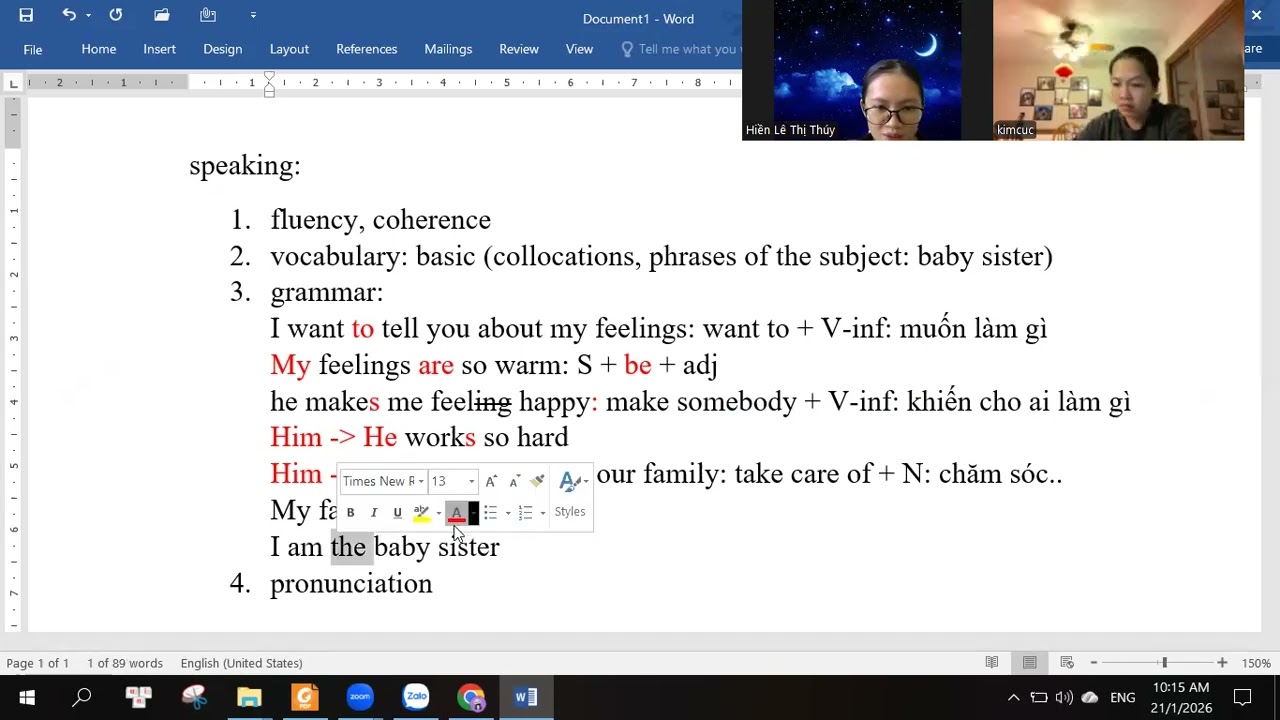
Task: Activate Format Painter brush in mini toolbar
Action: (538, 482)
